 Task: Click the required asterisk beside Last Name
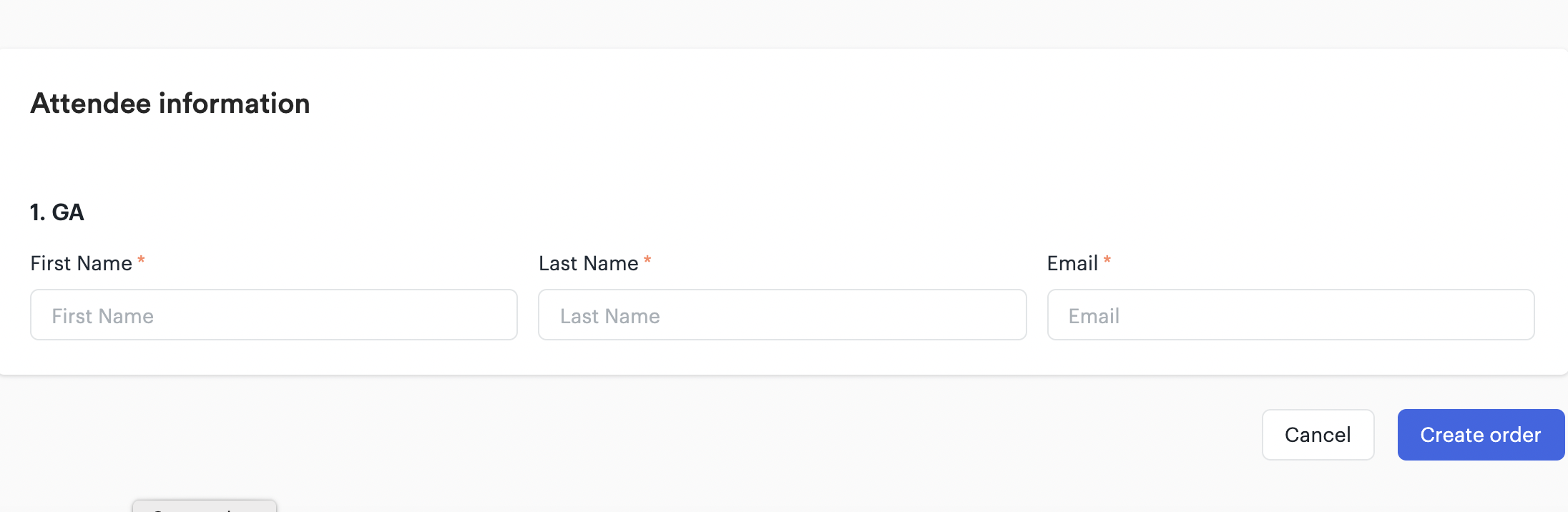[x=647, y=260]
